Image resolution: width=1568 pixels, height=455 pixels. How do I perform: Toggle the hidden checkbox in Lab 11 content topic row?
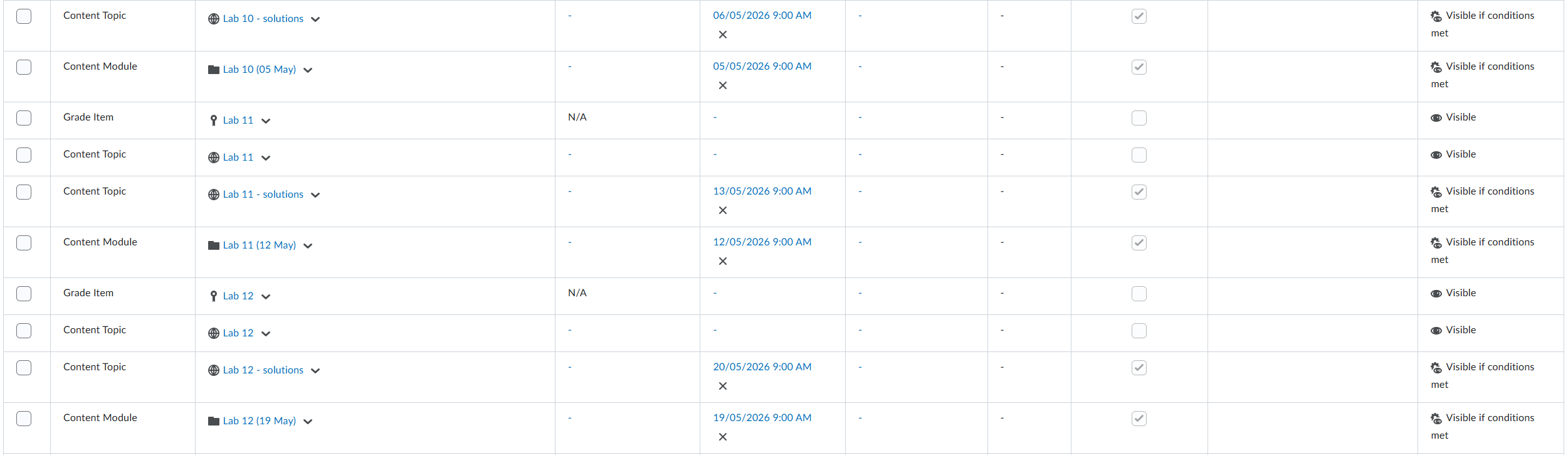[x=1139, y=155]
